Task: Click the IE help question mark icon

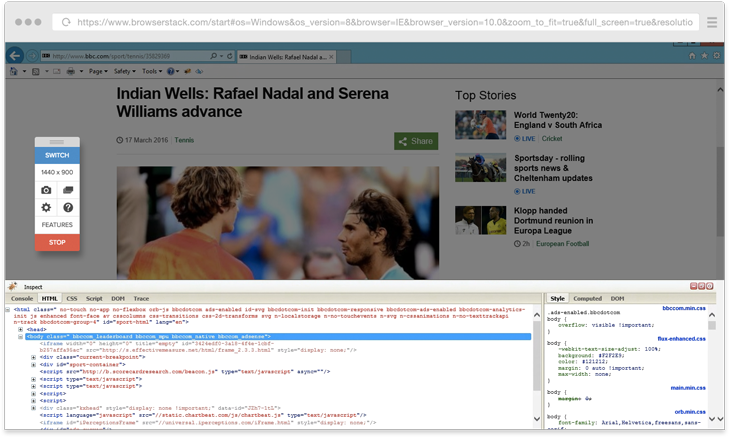Action: [171, 71]
